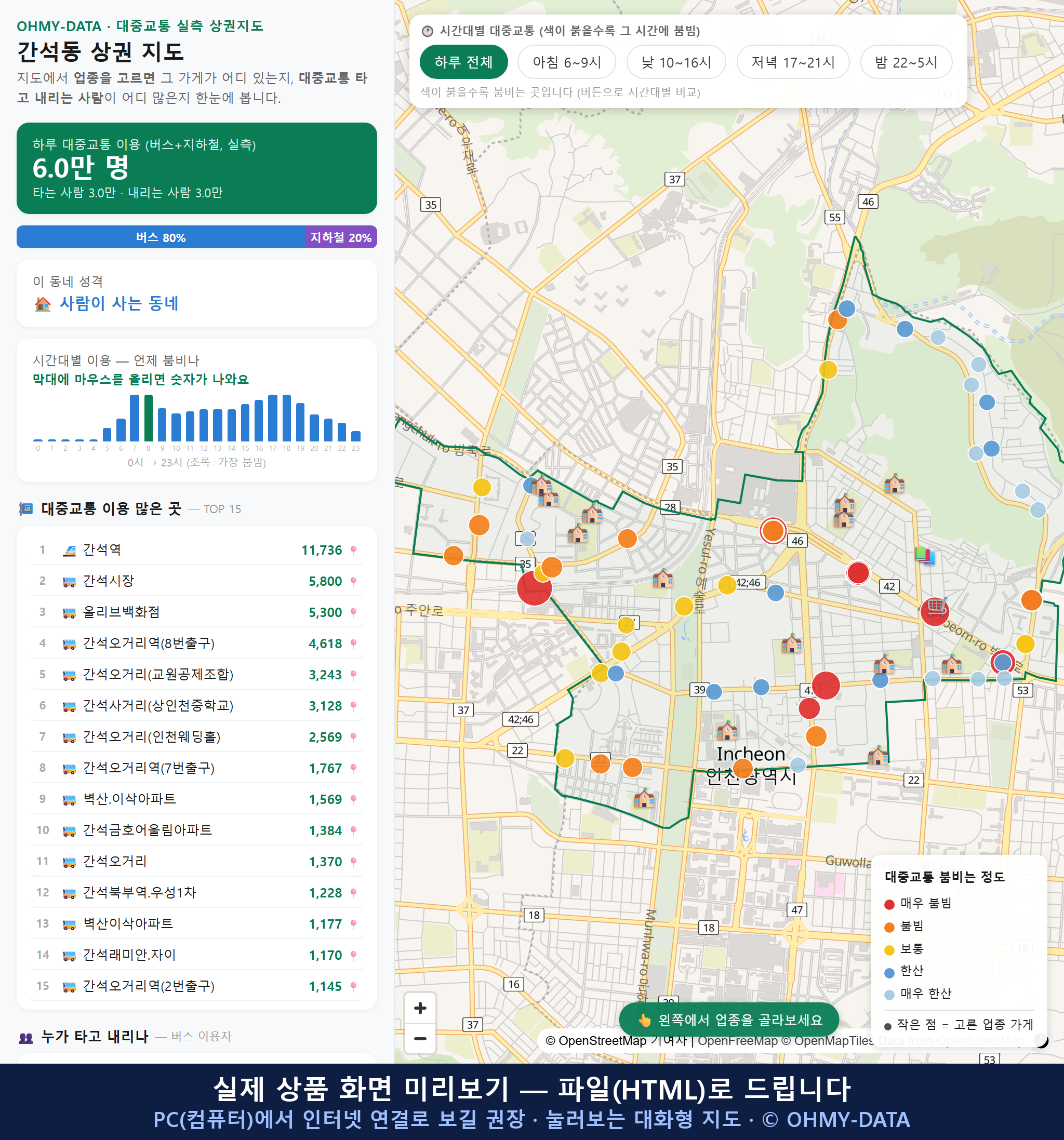Select the 하루 전체 time filter
This screenshot has height=1140, width=1064.
(x=463, y=62)
